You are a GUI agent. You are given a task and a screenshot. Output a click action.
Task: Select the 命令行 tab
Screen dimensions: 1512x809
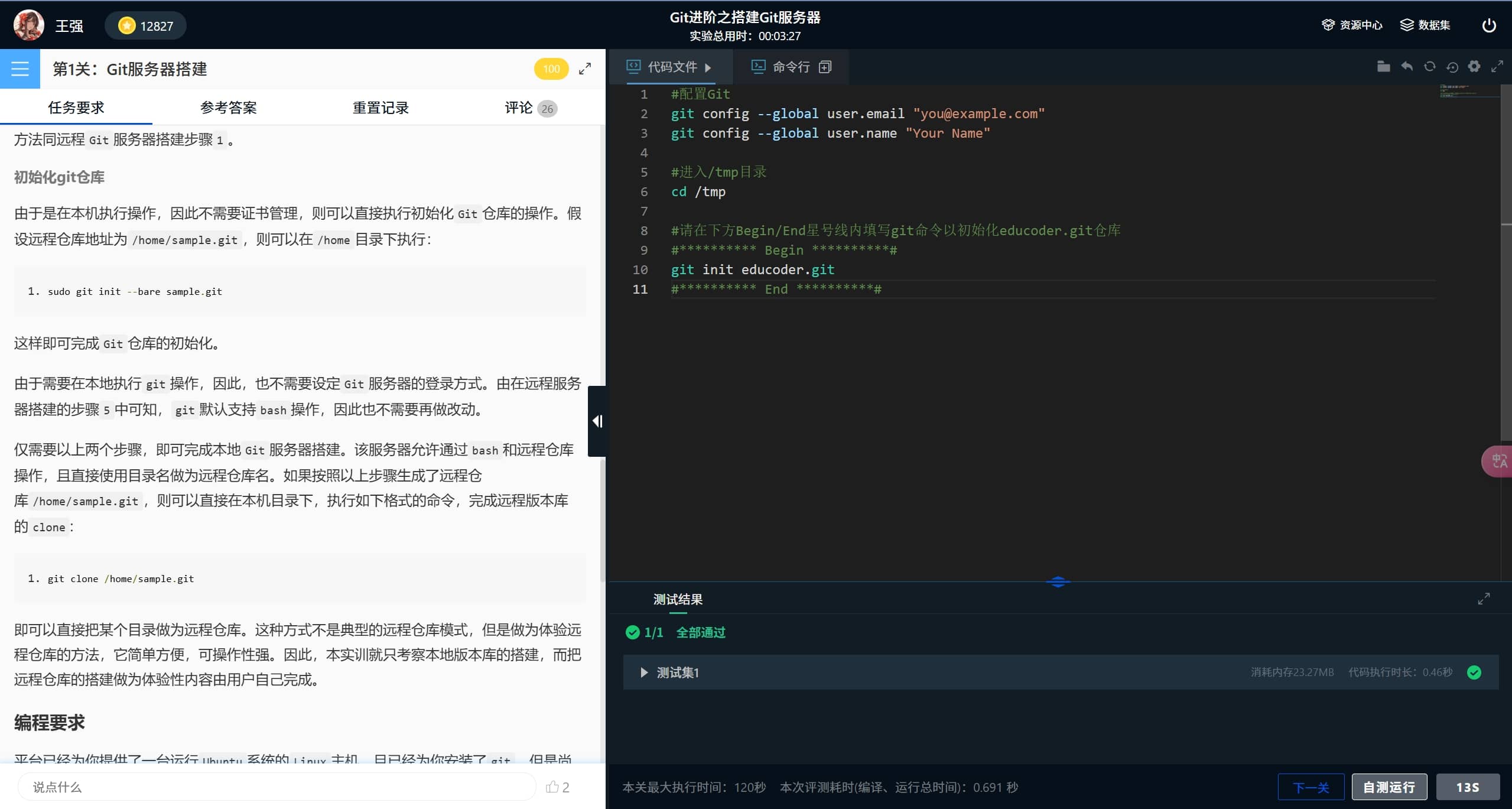791,67
